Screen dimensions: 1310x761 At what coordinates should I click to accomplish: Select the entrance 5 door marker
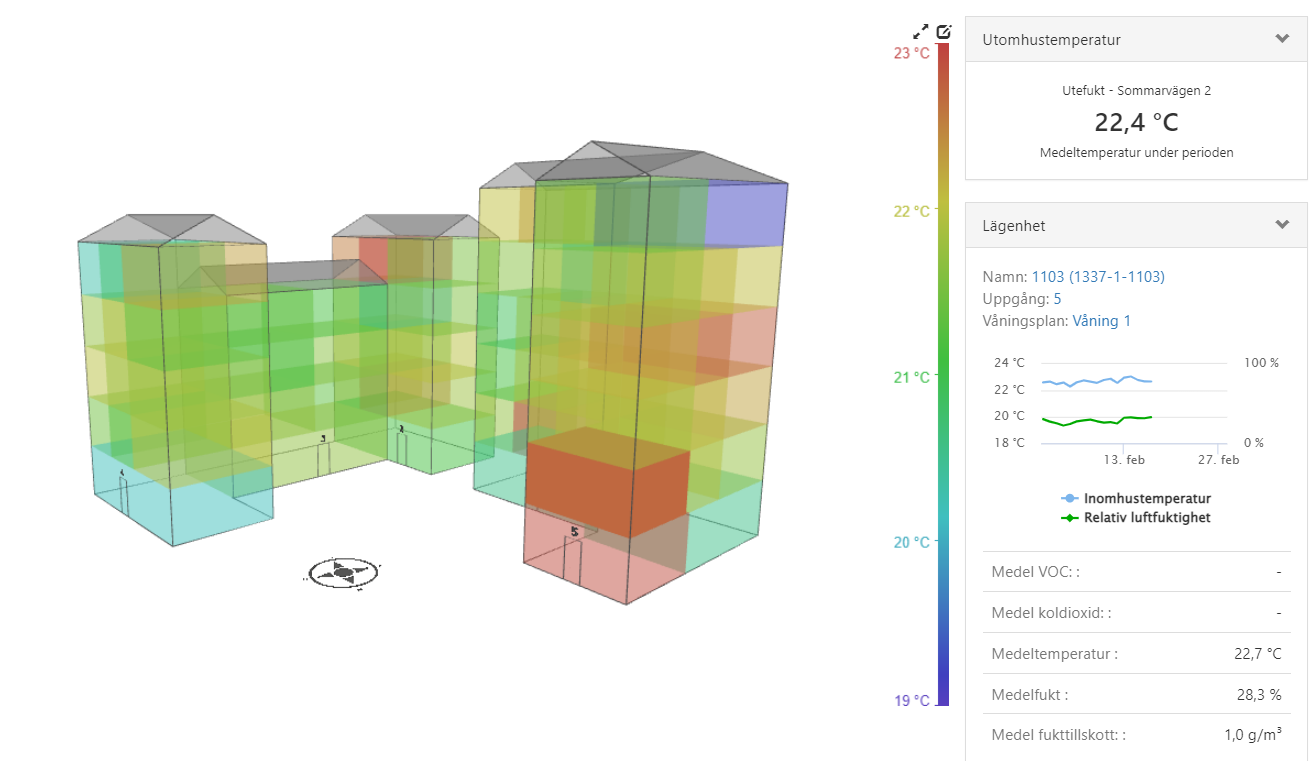[573, 556]
